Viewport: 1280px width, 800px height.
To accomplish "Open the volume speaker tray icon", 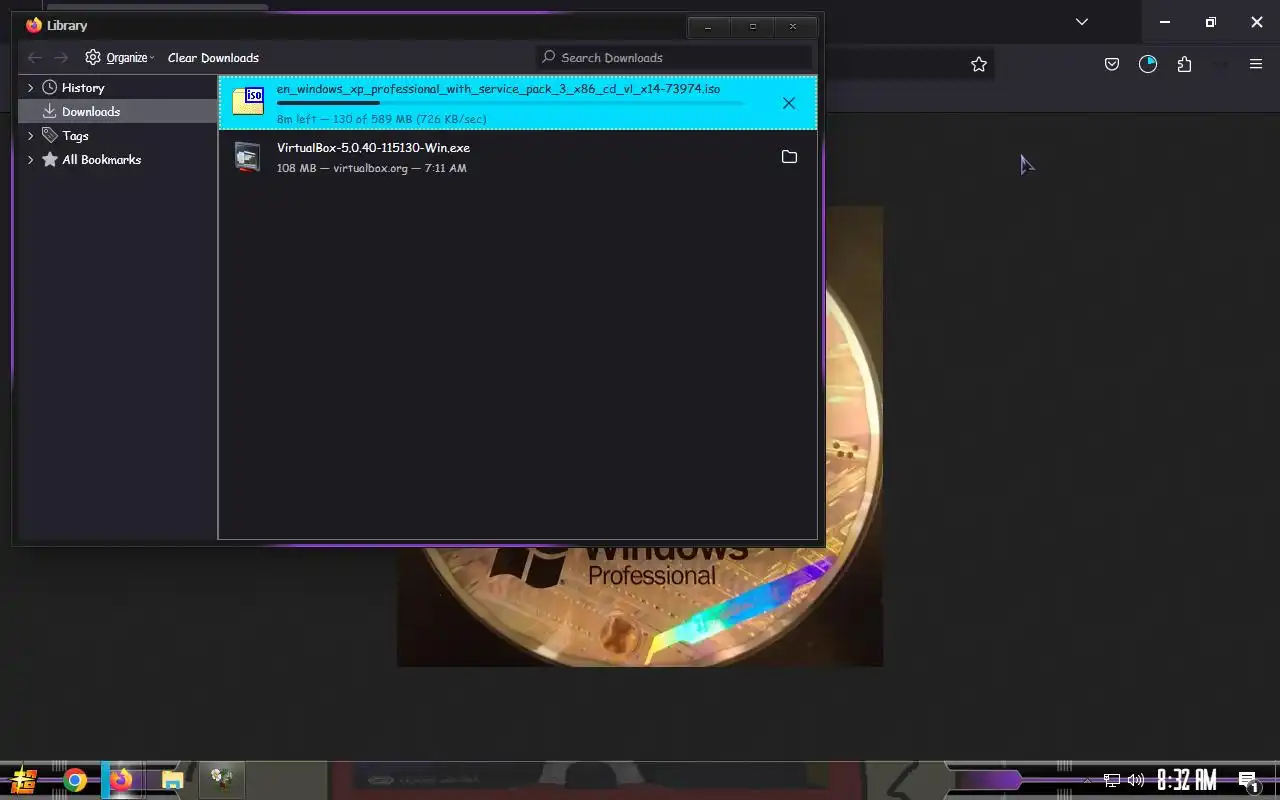I will (x=1136, y=780).
